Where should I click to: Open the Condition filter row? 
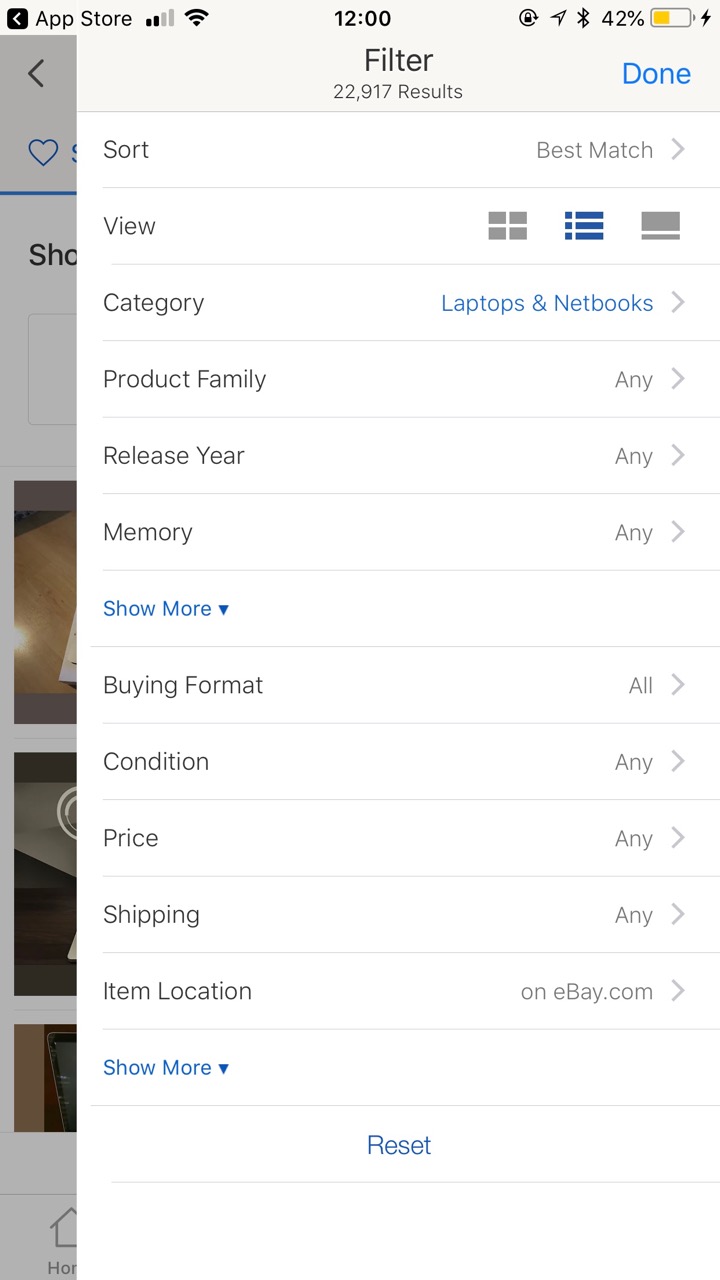click(400, 762)
